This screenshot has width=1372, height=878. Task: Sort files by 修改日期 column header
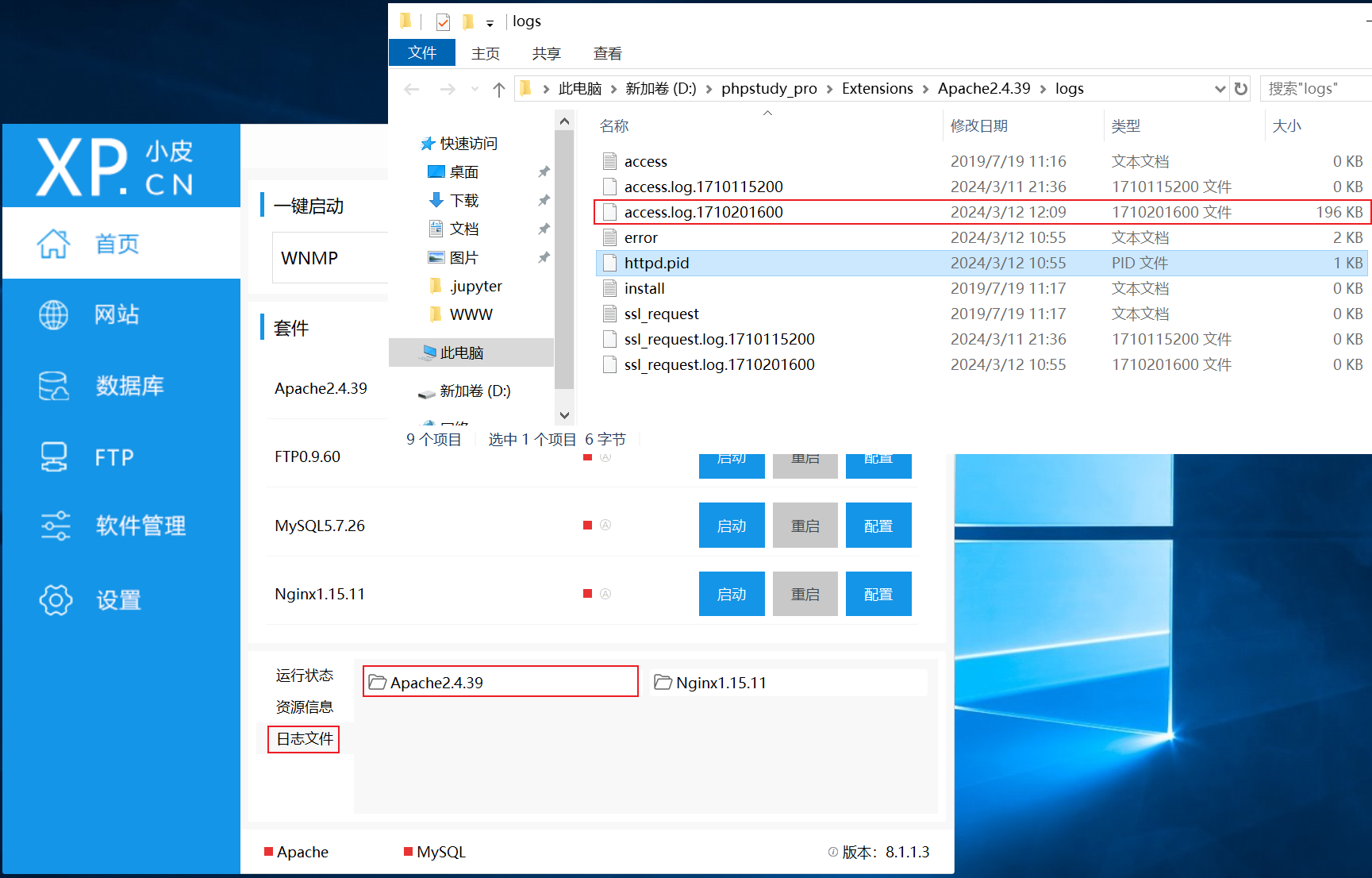[x=979, y=126]
